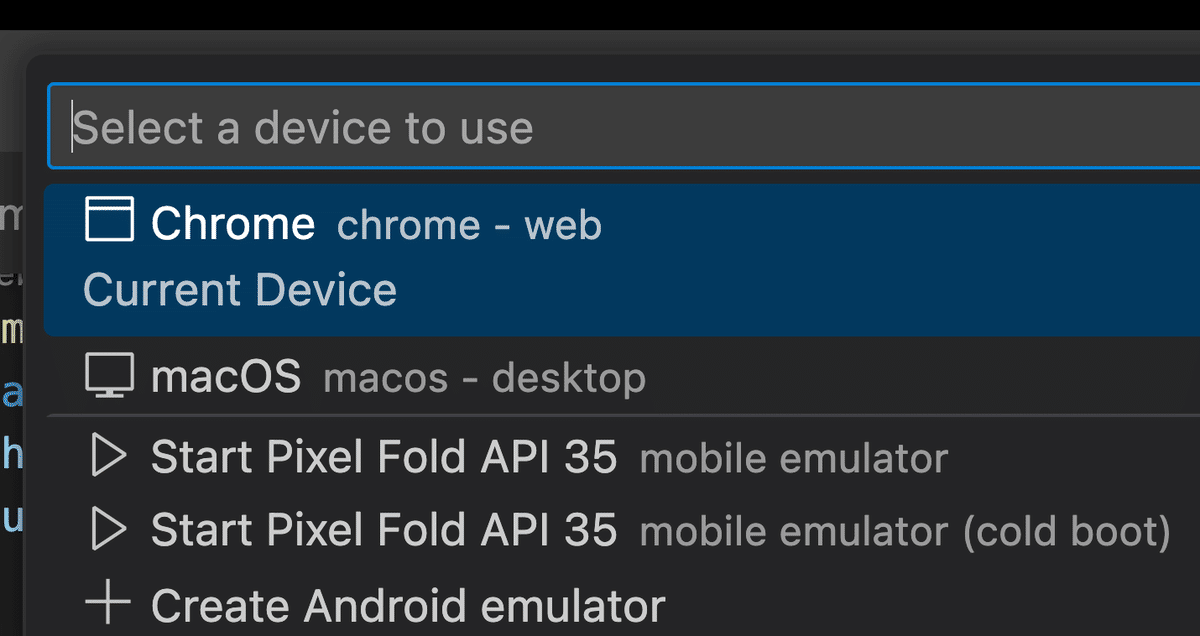Select Create Android emulator option
This screenshot has height=636, width=1200.
click(x=621, y=603)
